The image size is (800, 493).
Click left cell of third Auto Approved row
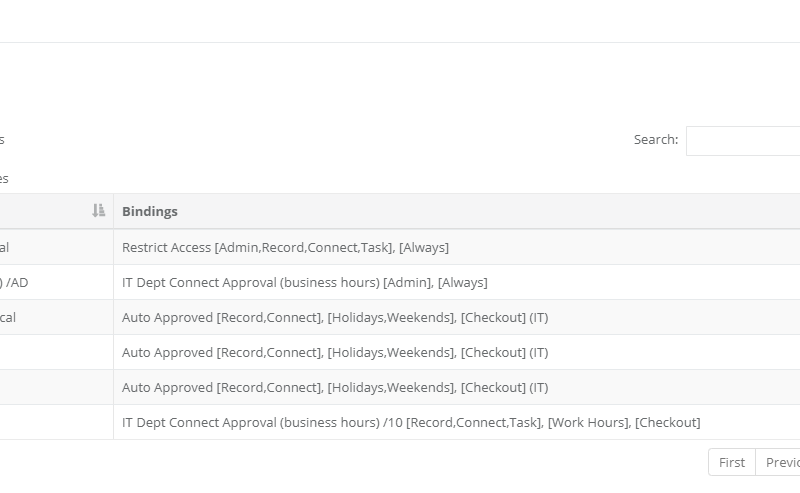click(50, 387)
